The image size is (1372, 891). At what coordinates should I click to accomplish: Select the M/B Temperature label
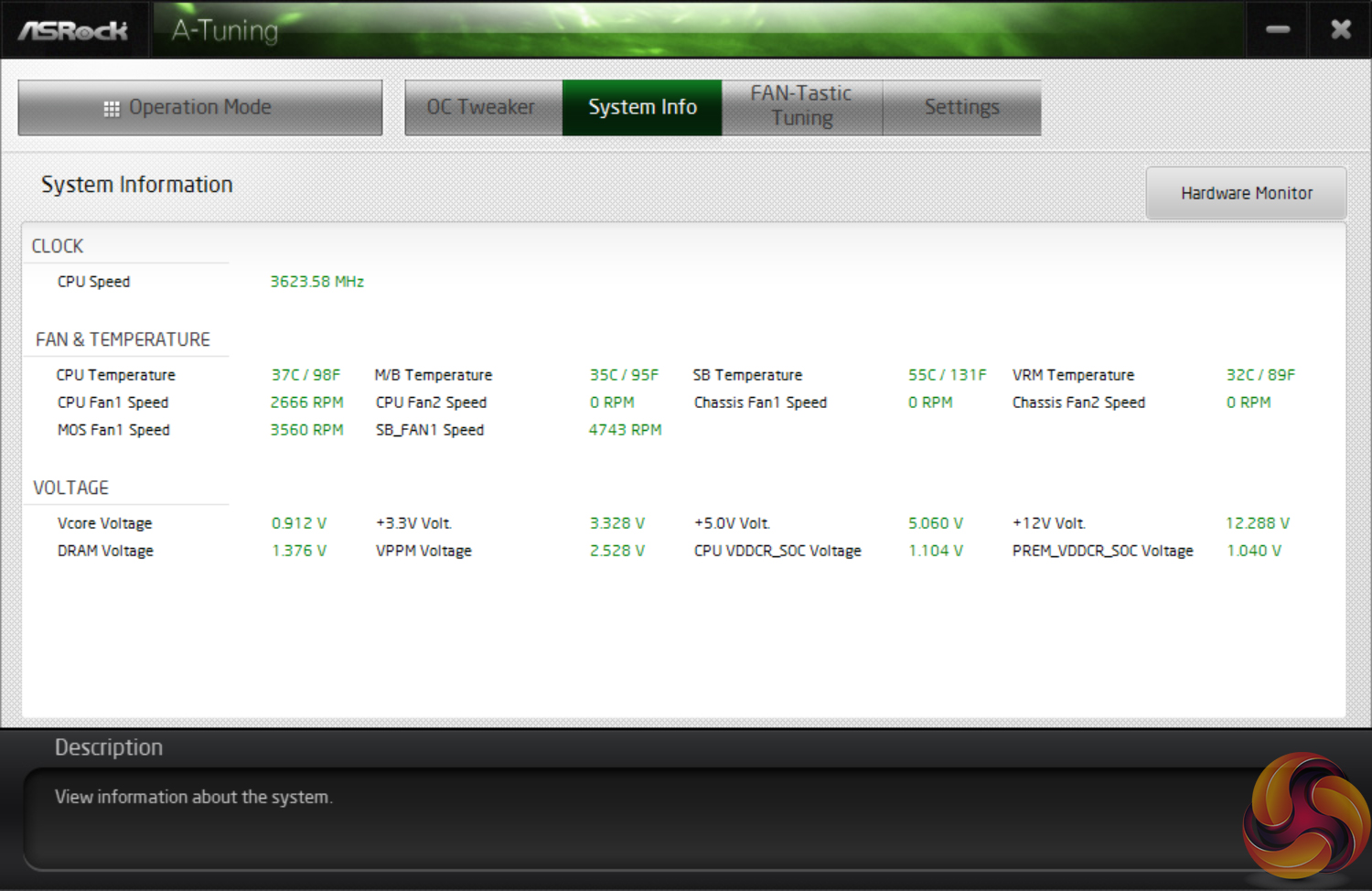pos(434,375)
